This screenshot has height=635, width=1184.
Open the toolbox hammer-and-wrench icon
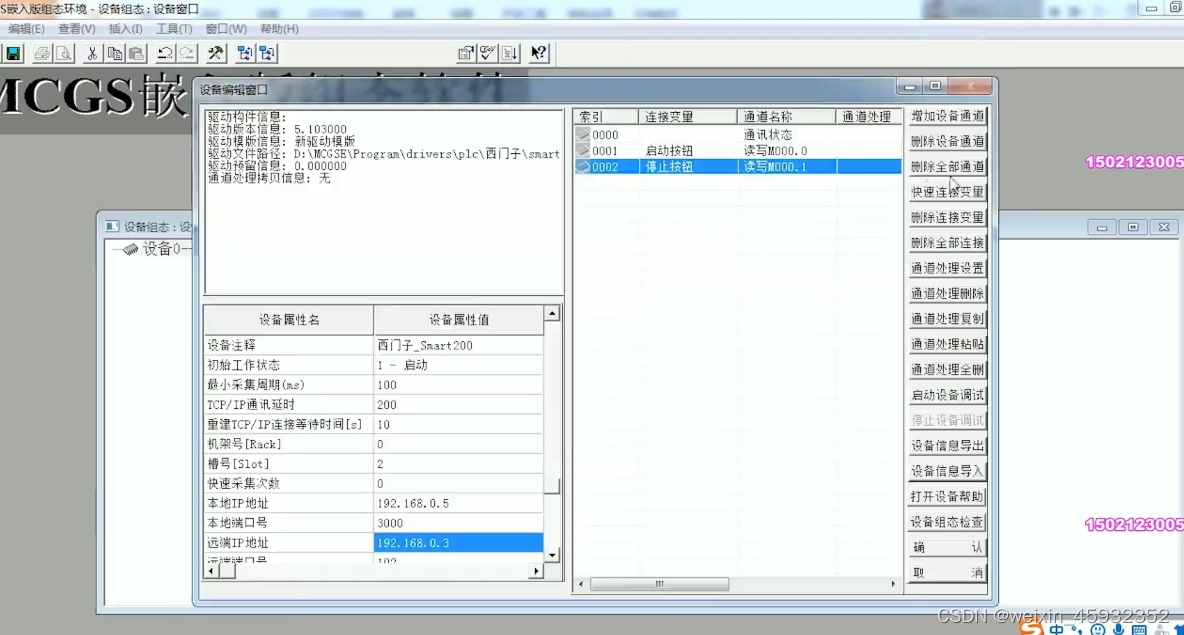pos(216,53)
